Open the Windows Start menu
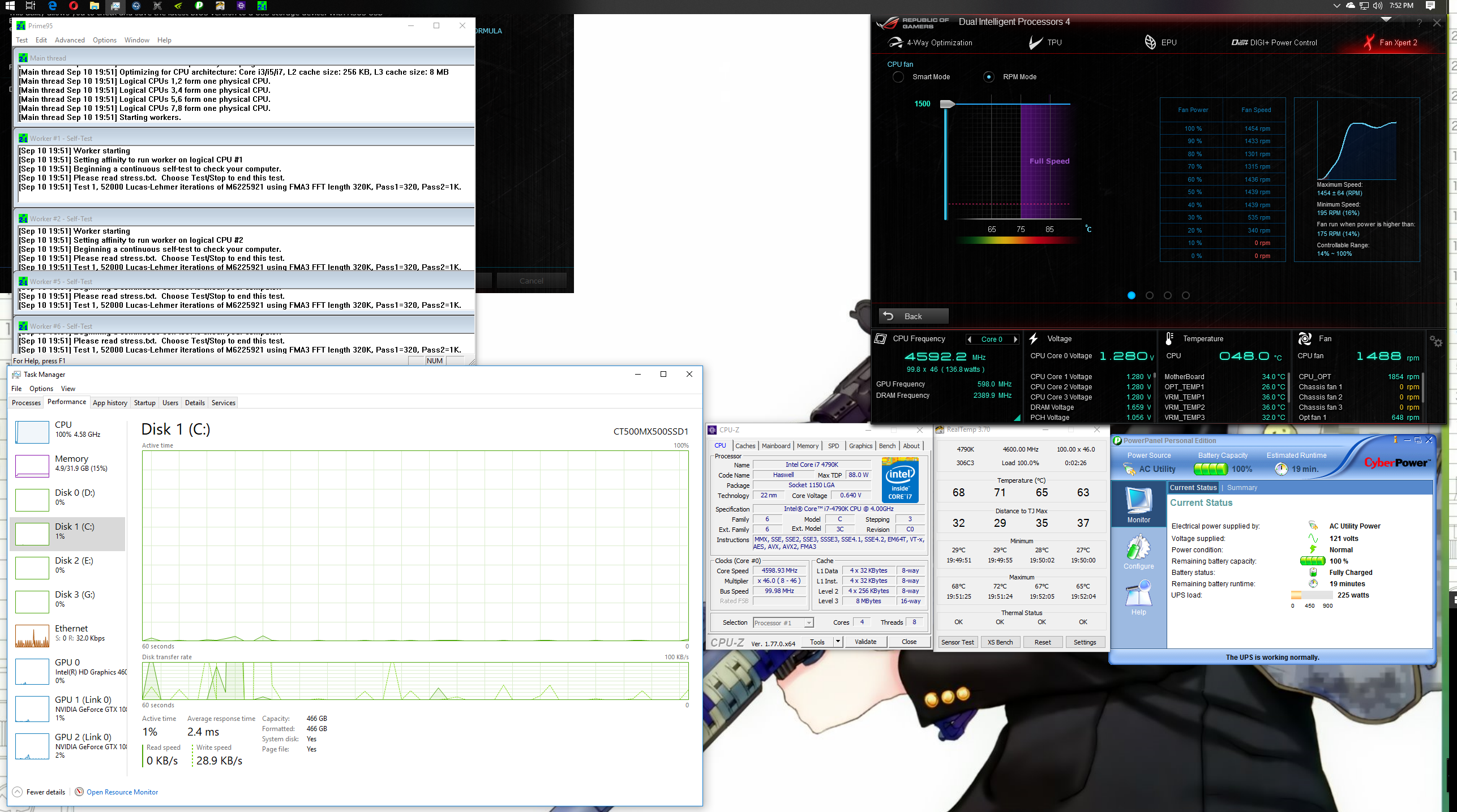 point(10,6)
